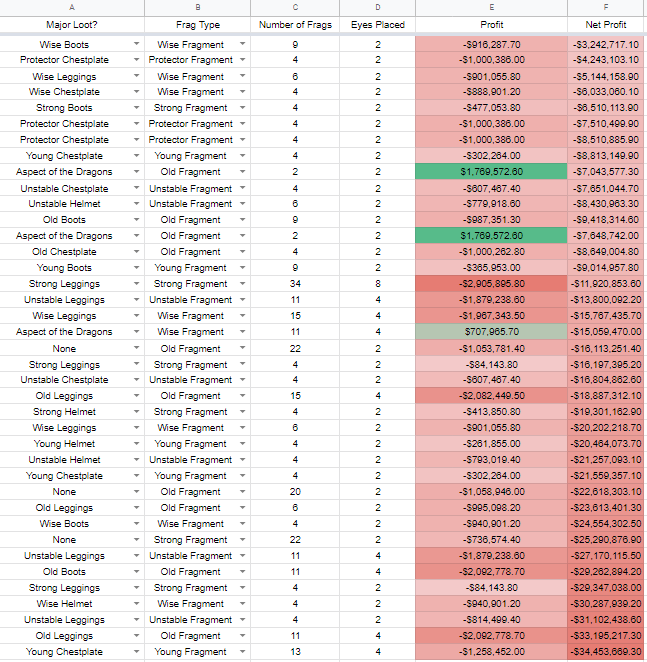Viewport: 647px width, 662px height.
Task: Expand dropdown arrow next to Wise Helmet
Action: 136,604
